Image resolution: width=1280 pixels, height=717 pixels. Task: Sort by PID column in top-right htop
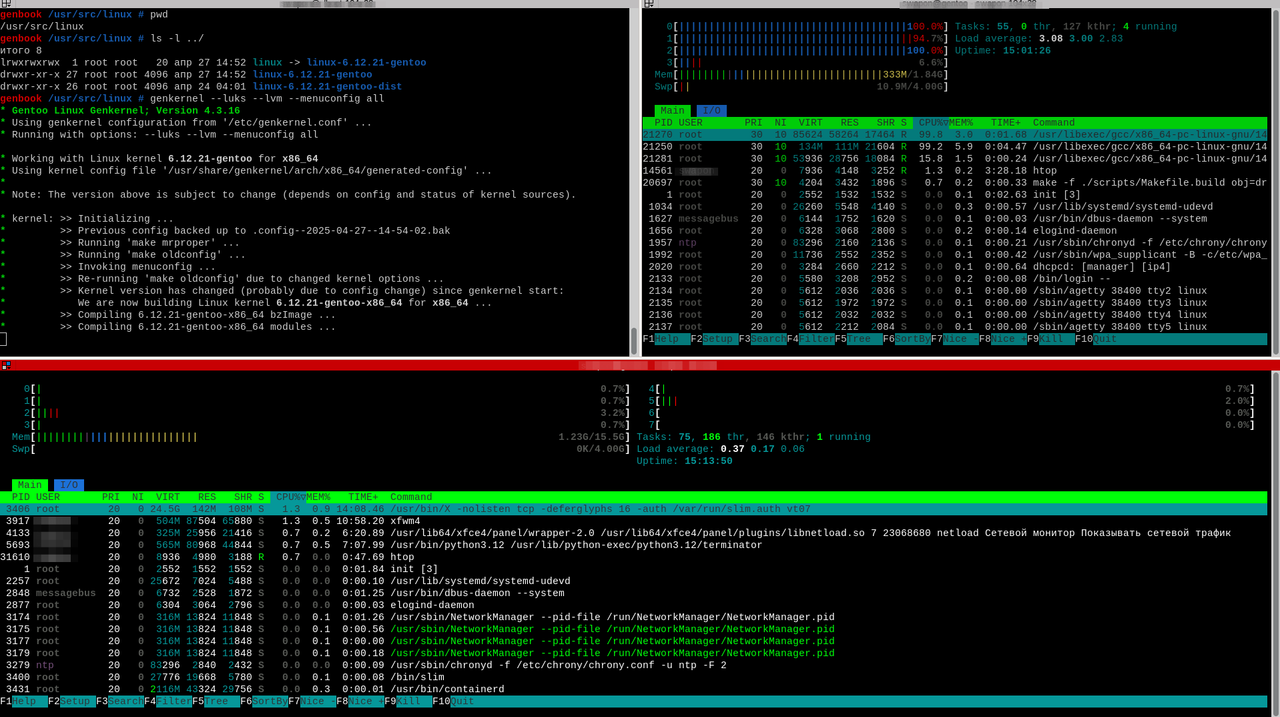662,123
